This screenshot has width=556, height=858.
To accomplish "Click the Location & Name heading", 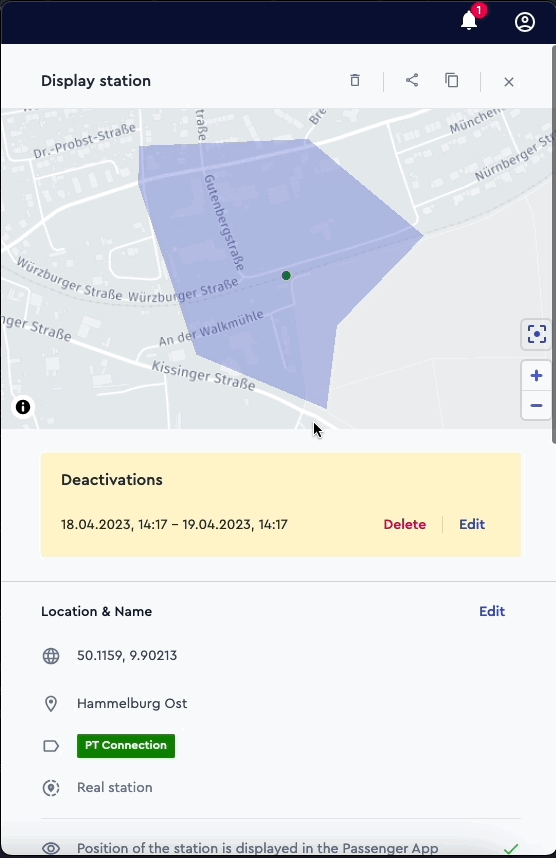I will (x=96, y=611).
